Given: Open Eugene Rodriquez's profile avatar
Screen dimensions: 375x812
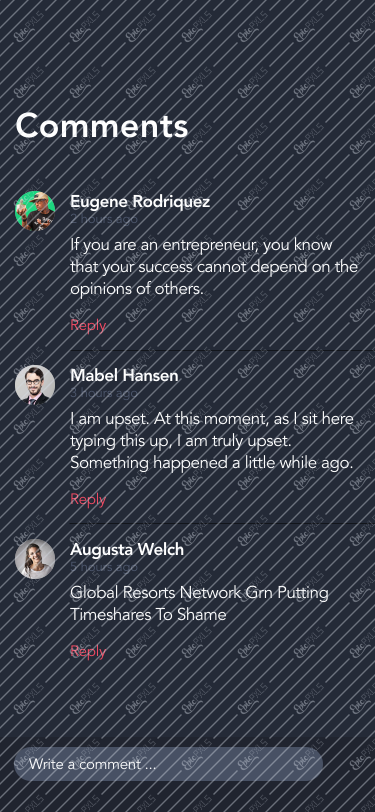Looking at the screenshot, I should [x=35, y=211].
